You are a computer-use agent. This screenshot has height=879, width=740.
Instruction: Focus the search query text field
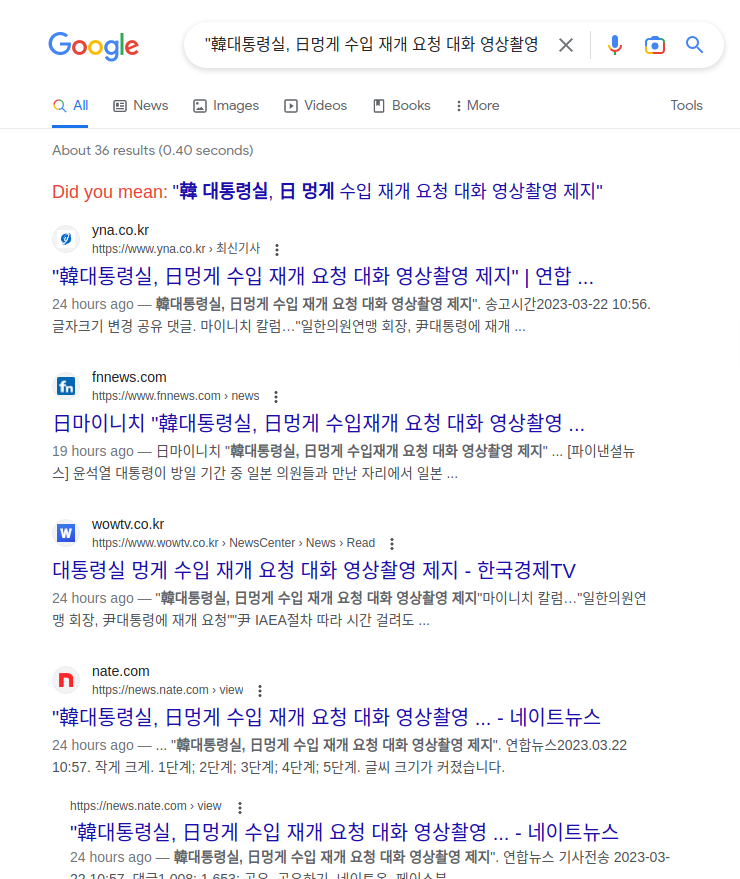click(x=371, y=45)
